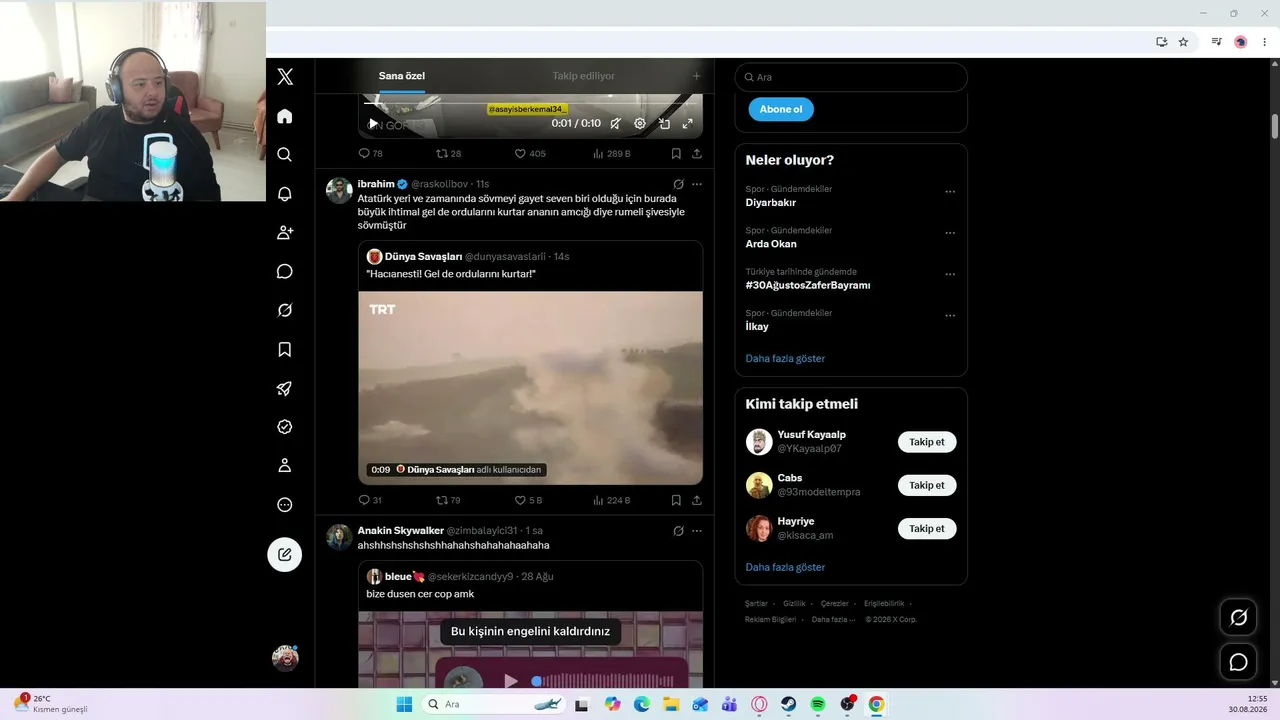Switch to the Takip ediliyor tab
1280x720 pixels.
(x=584, y=76)
